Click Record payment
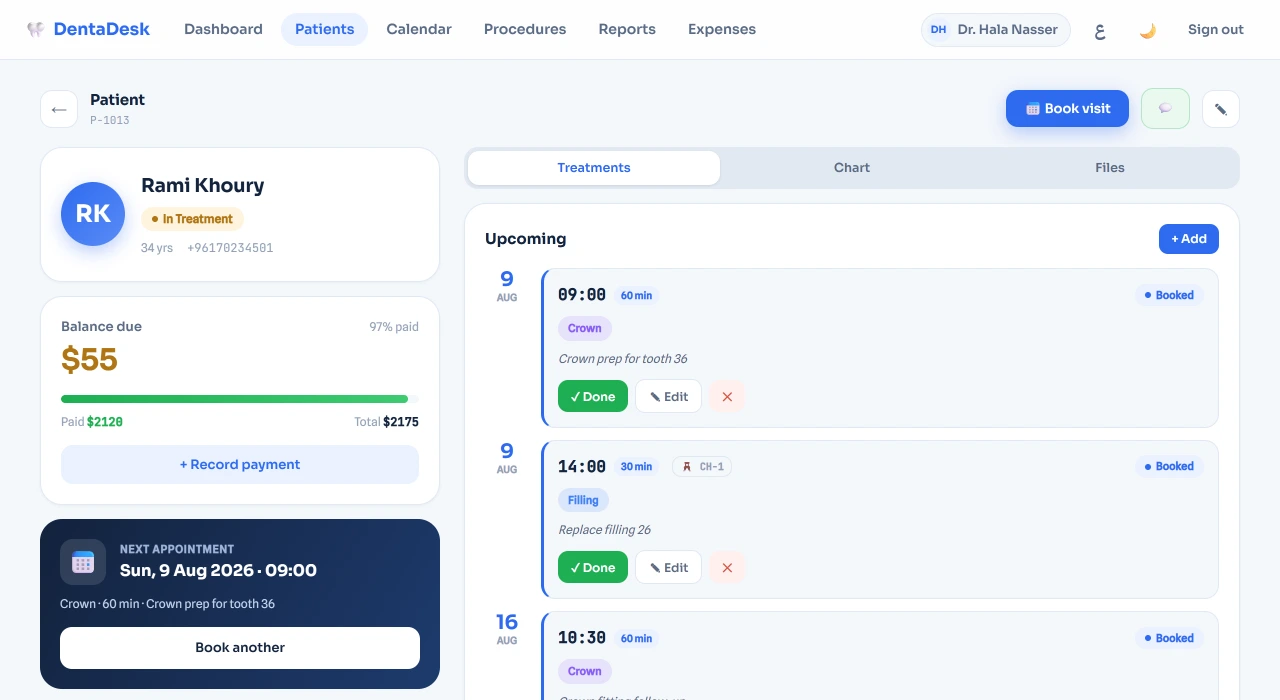The image size is (1280, 700). (x=240, y=464)
